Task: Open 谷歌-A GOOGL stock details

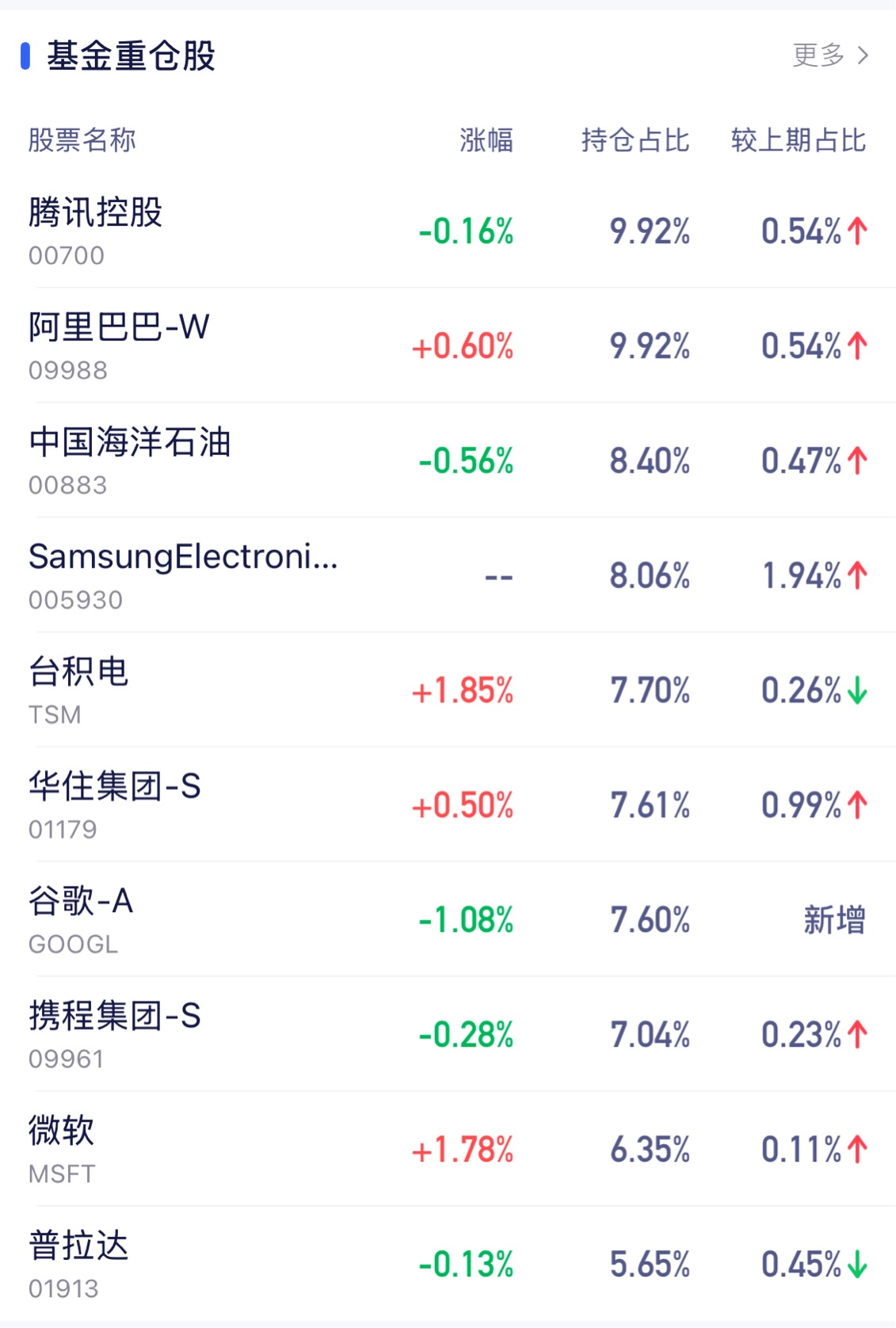Action: tap(81, 902)
